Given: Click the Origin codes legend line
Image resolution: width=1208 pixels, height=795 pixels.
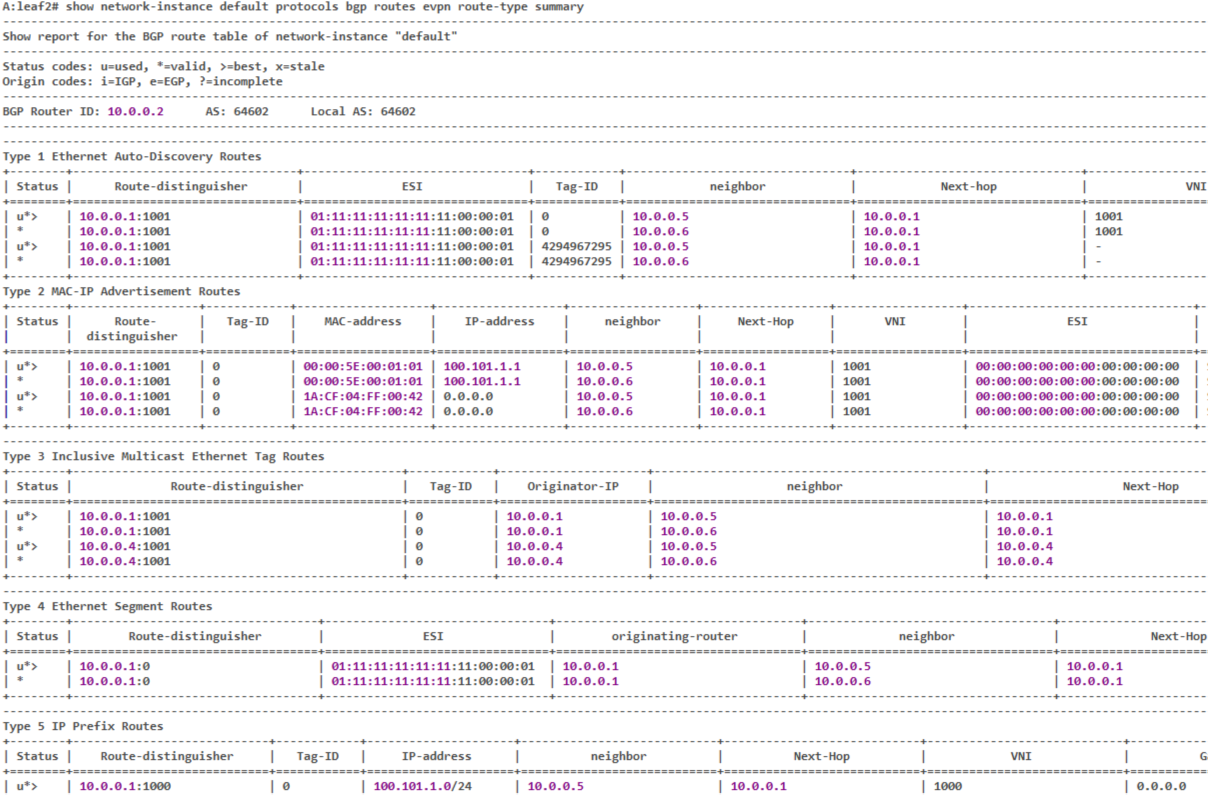Looking at the screenshot, I should point(142,81).
